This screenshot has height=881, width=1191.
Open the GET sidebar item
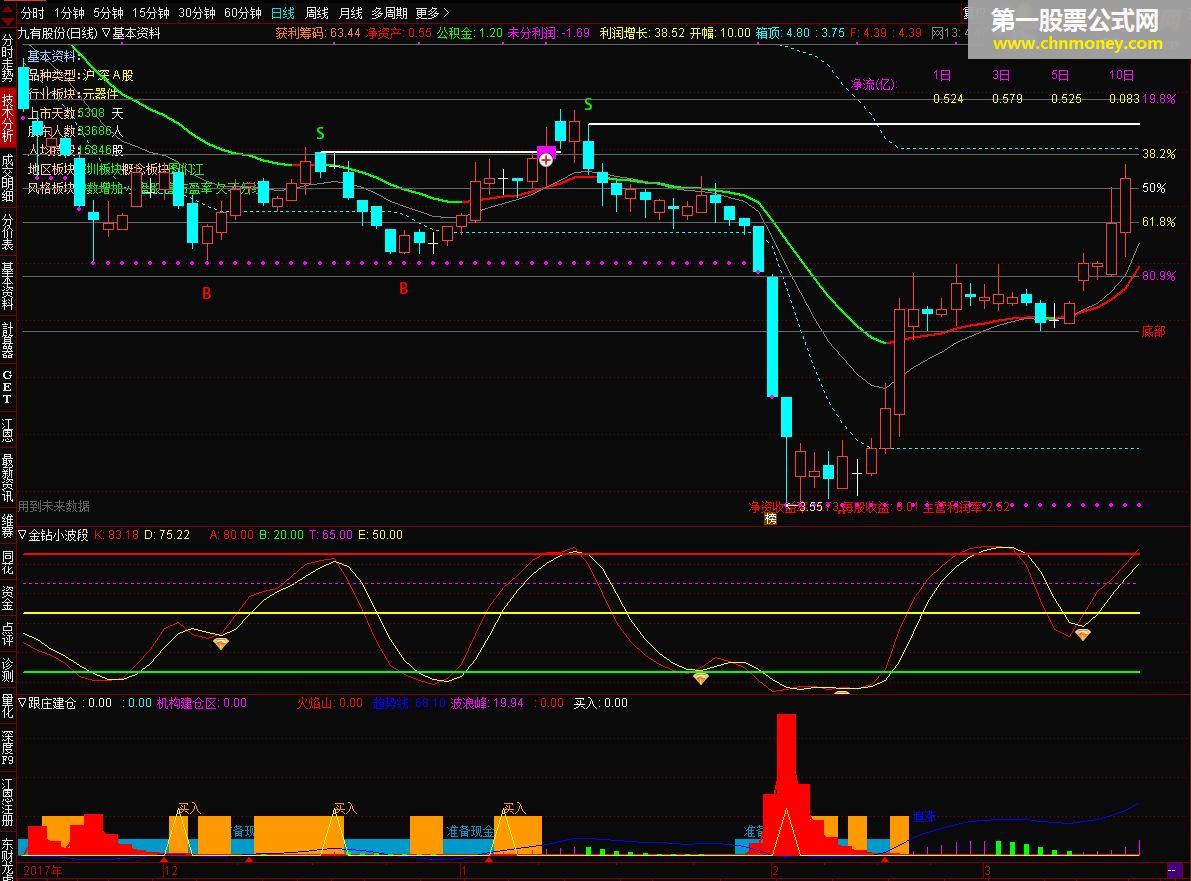8,387
